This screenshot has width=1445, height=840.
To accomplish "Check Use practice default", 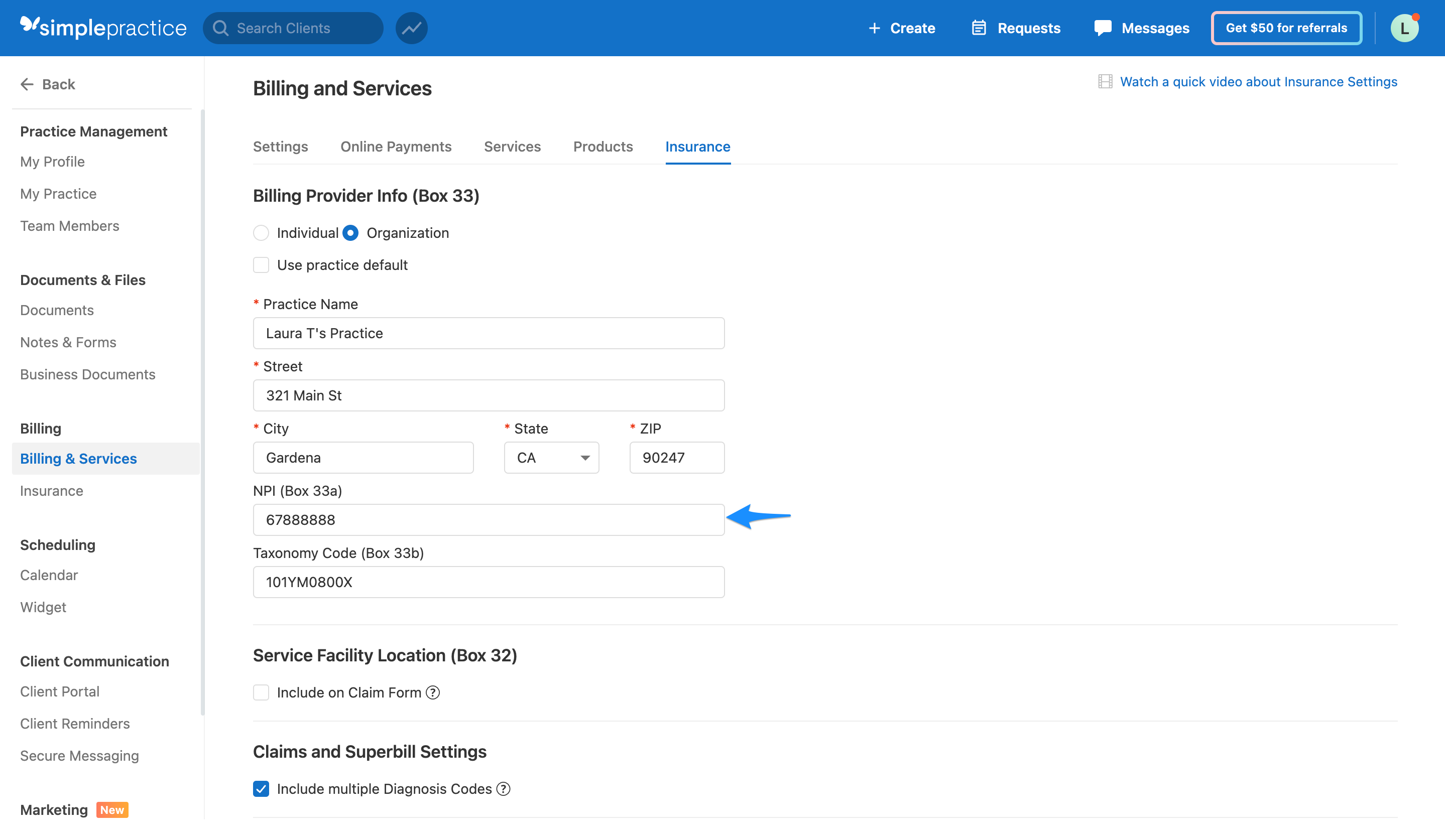I will (261, 265).
